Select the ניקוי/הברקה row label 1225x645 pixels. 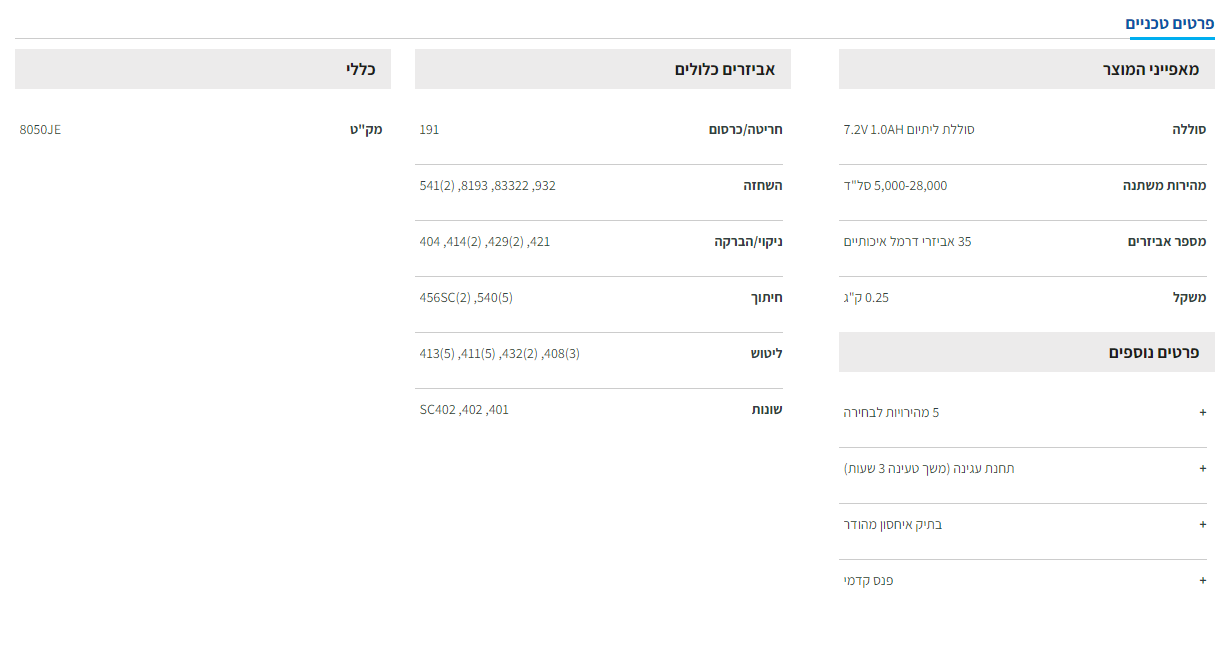coord(748,242)
